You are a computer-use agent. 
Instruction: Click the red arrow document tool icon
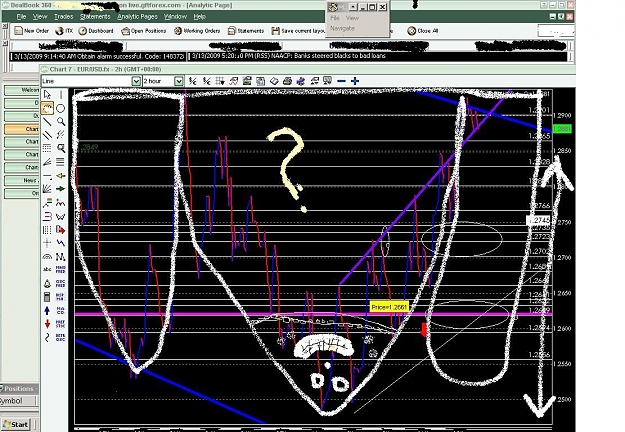pyautogui.click(x=61, y=230)
